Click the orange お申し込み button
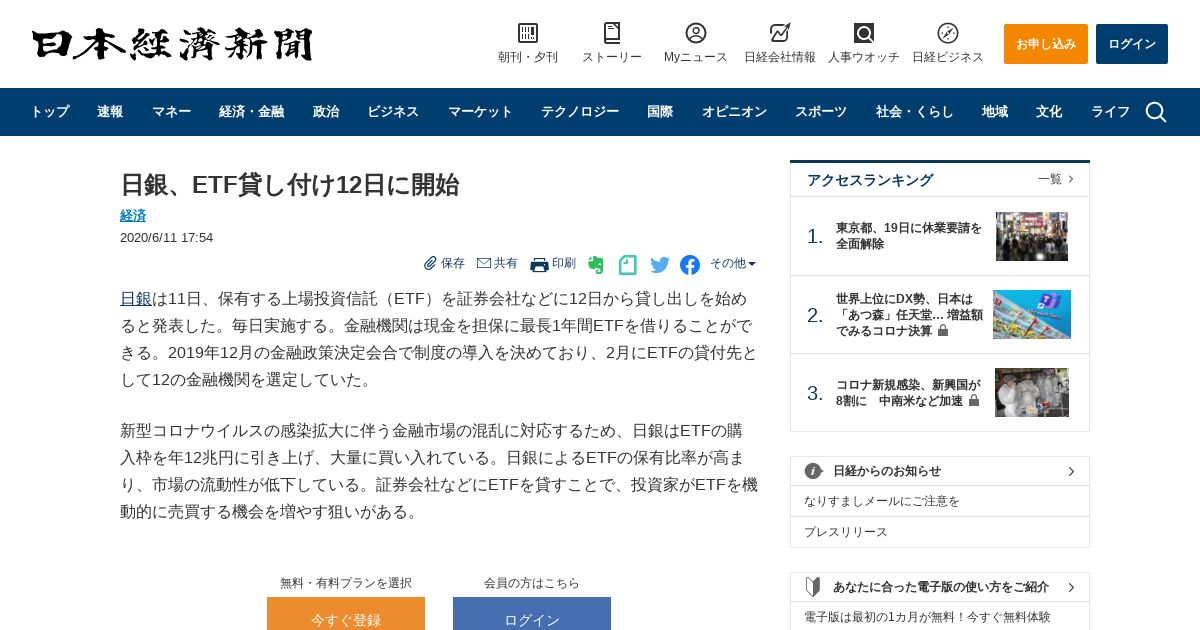 click(x=1046, y=44)
